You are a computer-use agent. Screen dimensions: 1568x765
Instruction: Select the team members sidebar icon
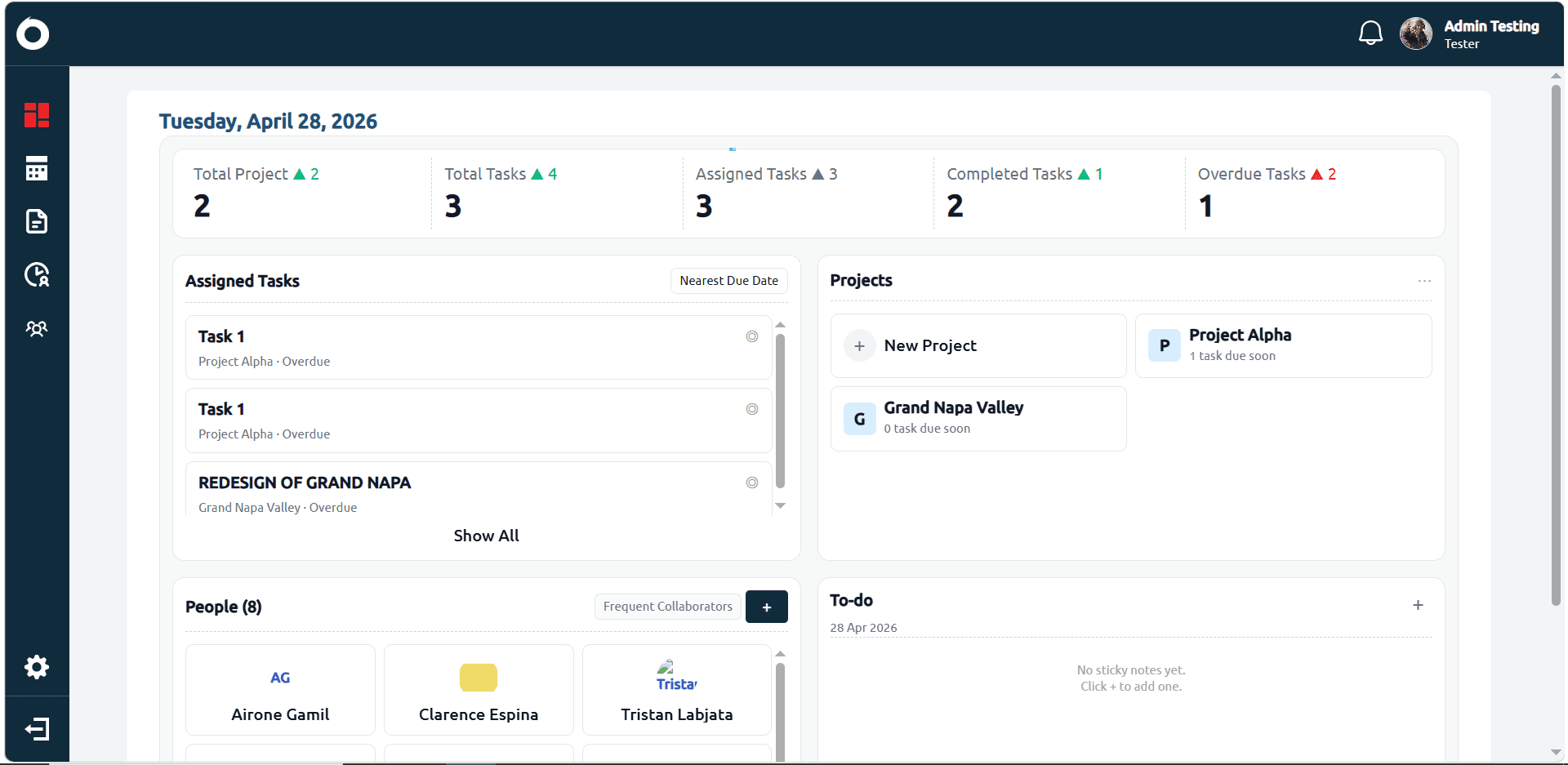tap(37, 328)
